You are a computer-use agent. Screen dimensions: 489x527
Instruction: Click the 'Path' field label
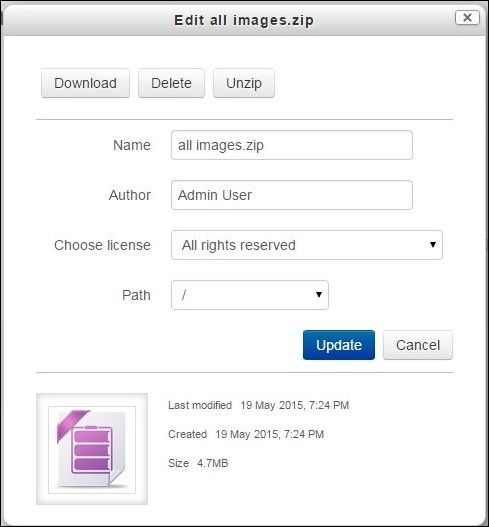(136, 295)
